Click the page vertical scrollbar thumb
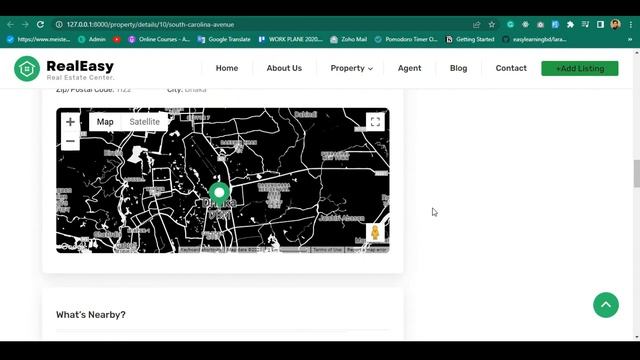Image resolution: width=640 pixels, height=360 pixels. [637, 173]
